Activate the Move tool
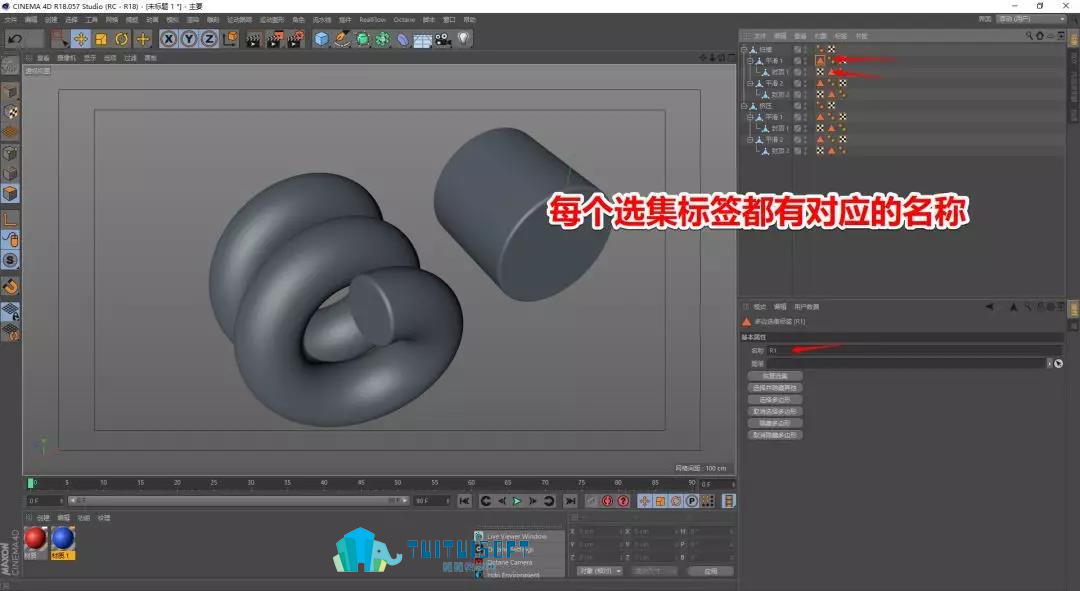1080x591 pixels. coord(81,39)
